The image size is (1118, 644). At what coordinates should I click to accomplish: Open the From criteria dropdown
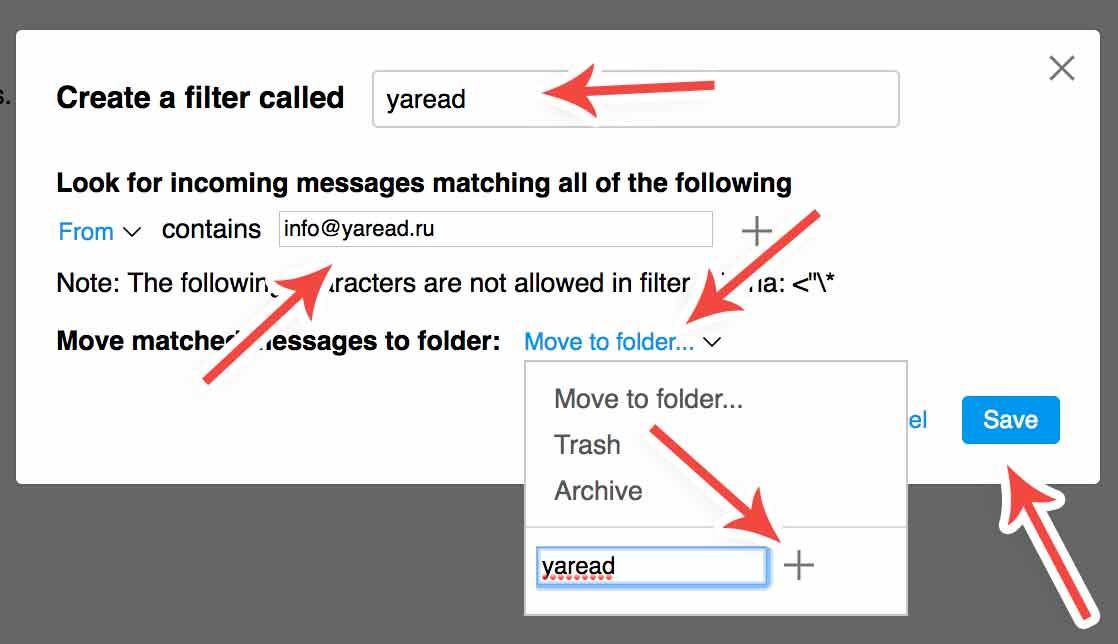(x=86, y=232)
